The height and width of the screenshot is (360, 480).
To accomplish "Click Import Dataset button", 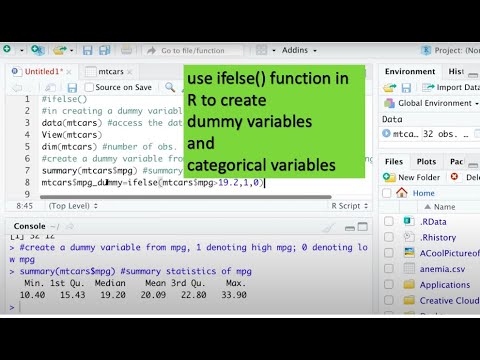I will point(451,87).
